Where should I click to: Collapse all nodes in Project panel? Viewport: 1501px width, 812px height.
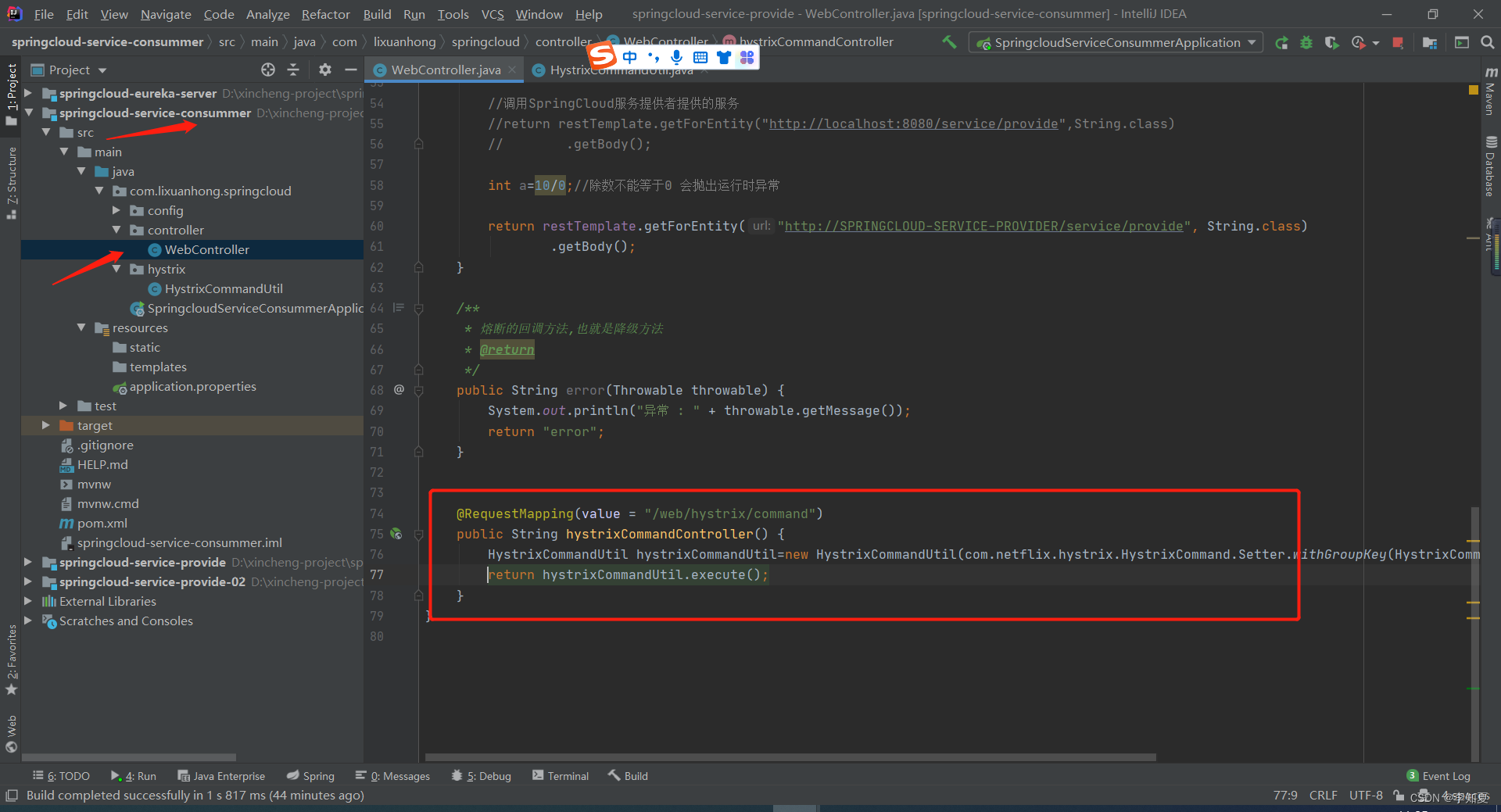point(293,70)
